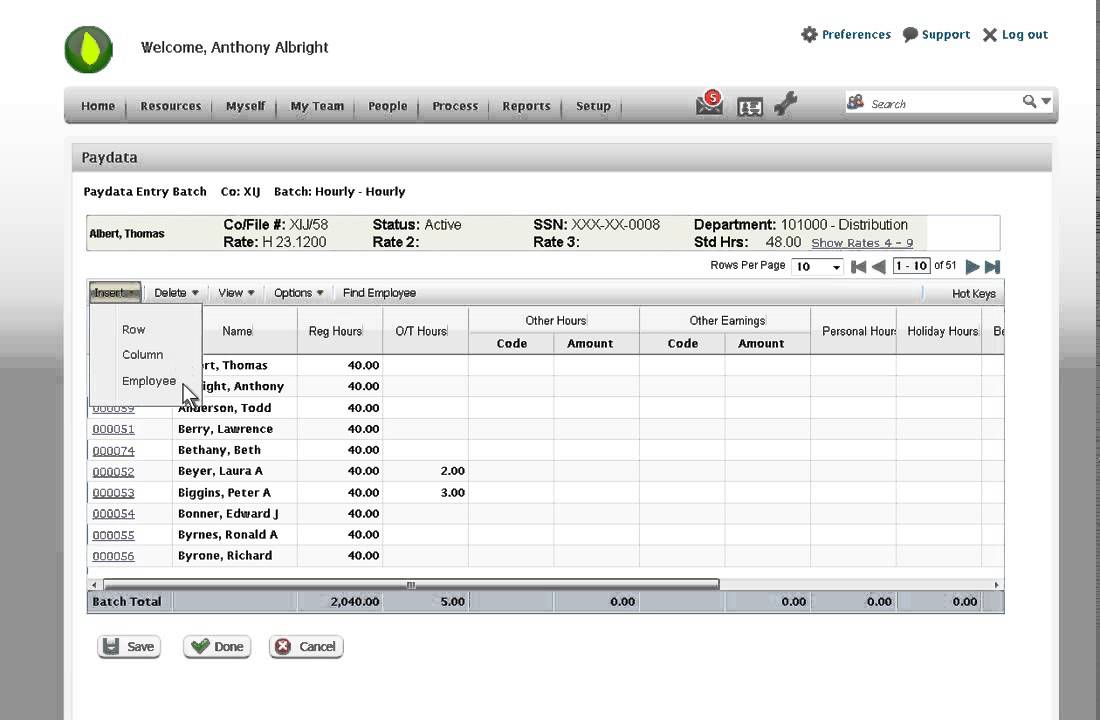Click the Reg Hours column header
1100x720 pixels.
tap(340, 331)
